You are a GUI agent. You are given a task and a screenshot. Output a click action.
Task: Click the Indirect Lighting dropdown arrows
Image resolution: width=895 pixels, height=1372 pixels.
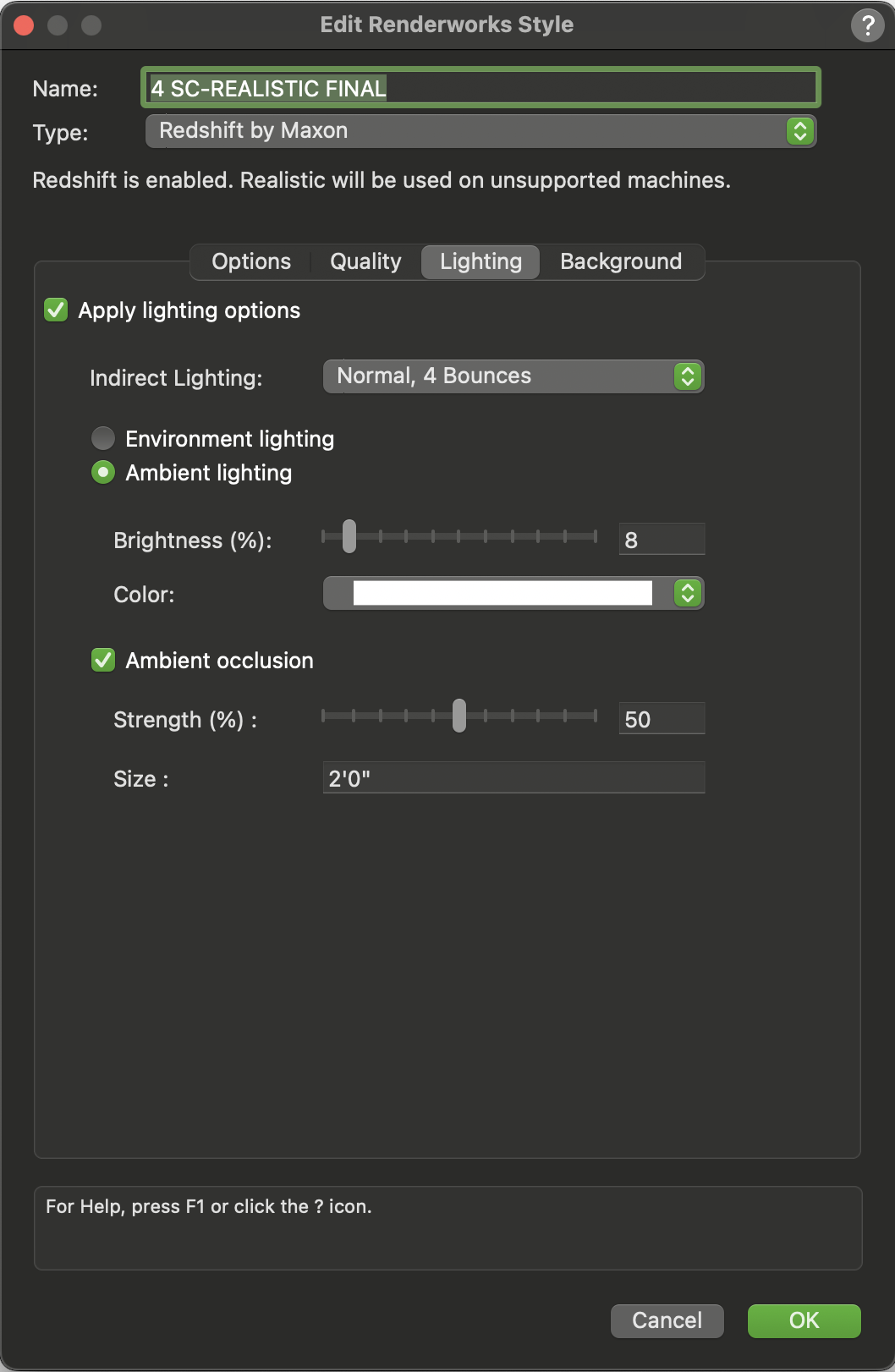[688, 376]
